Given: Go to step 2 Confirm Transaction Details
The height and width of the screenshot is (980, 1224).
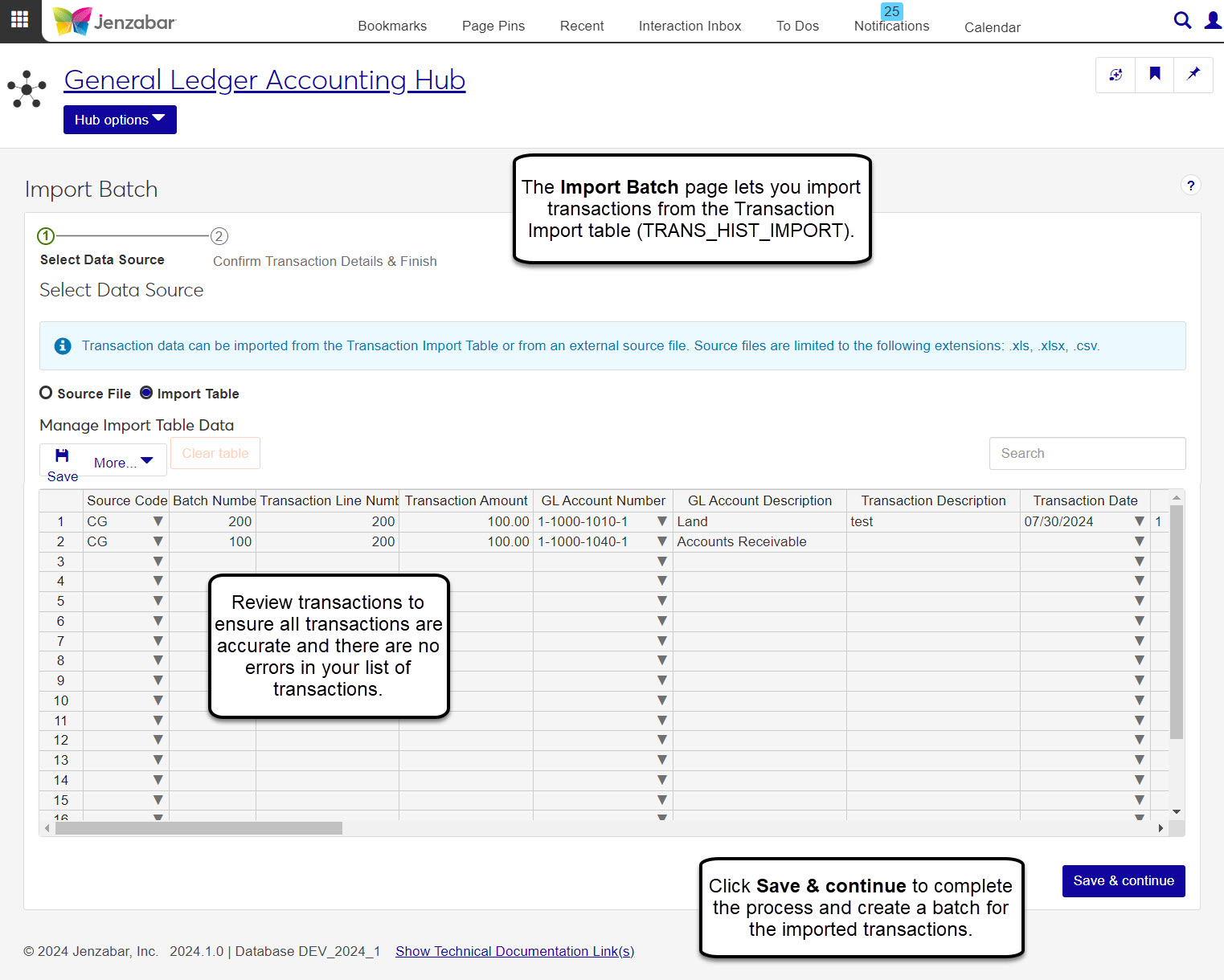Looking at the screenshot, I should 219,236.
